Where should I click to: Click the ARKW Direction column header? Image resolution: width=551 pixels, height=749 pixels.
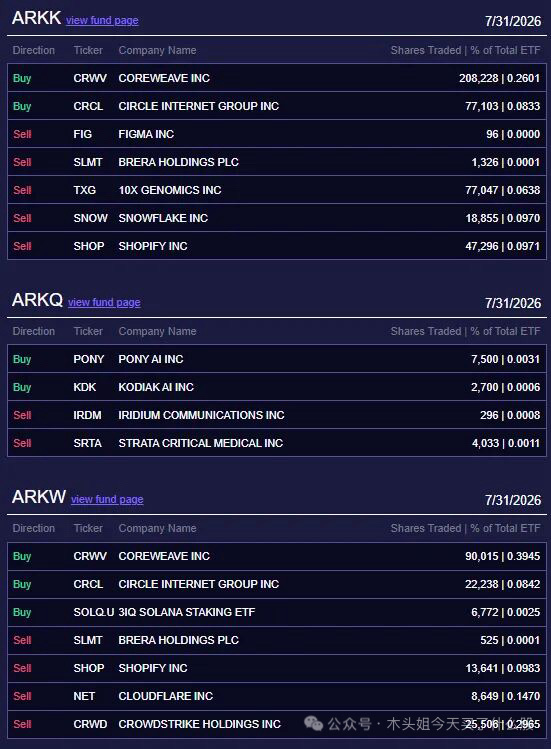pyautogui.click(x=33, y=528)
